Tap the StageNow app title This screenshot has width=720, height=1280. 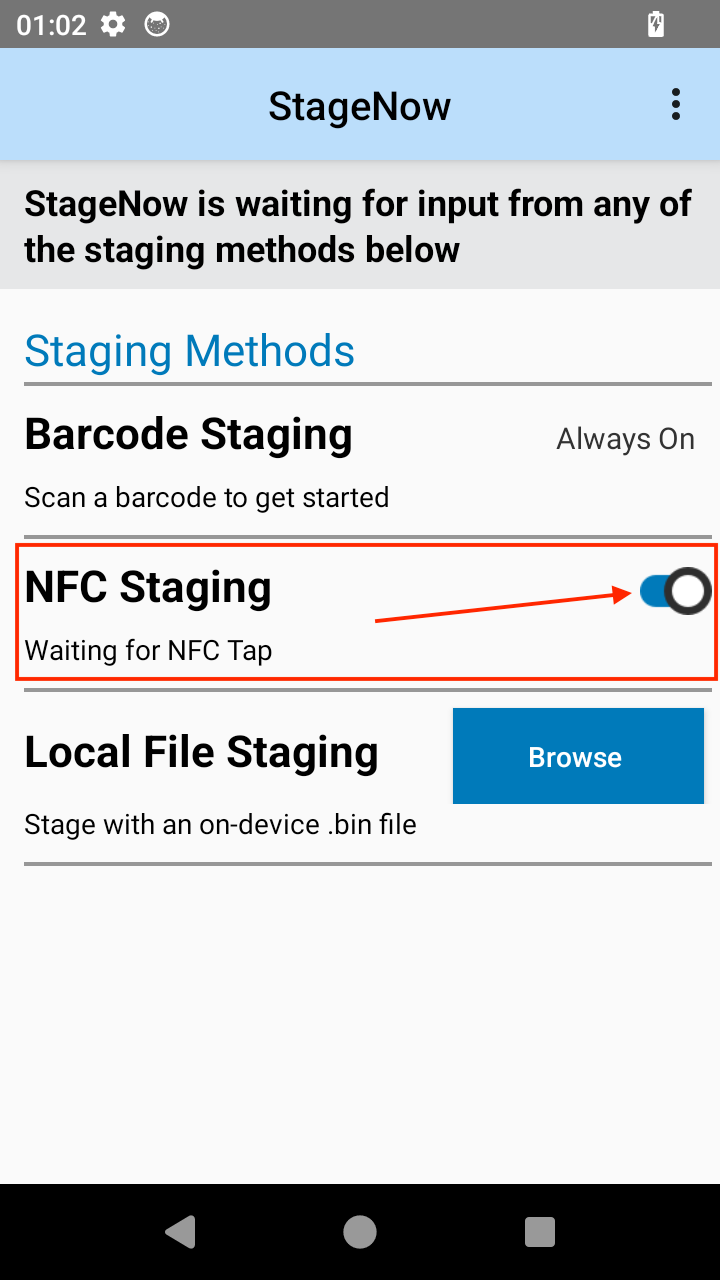click(359, 106)
